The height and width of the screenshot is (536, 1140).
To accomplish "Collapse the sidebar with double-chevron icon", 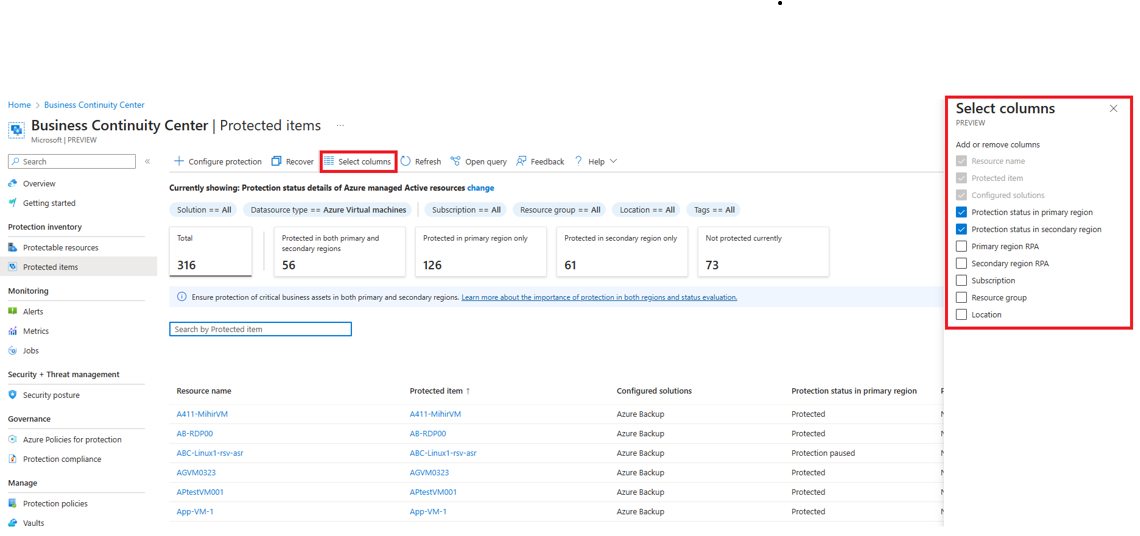I will tap(147, 161).
